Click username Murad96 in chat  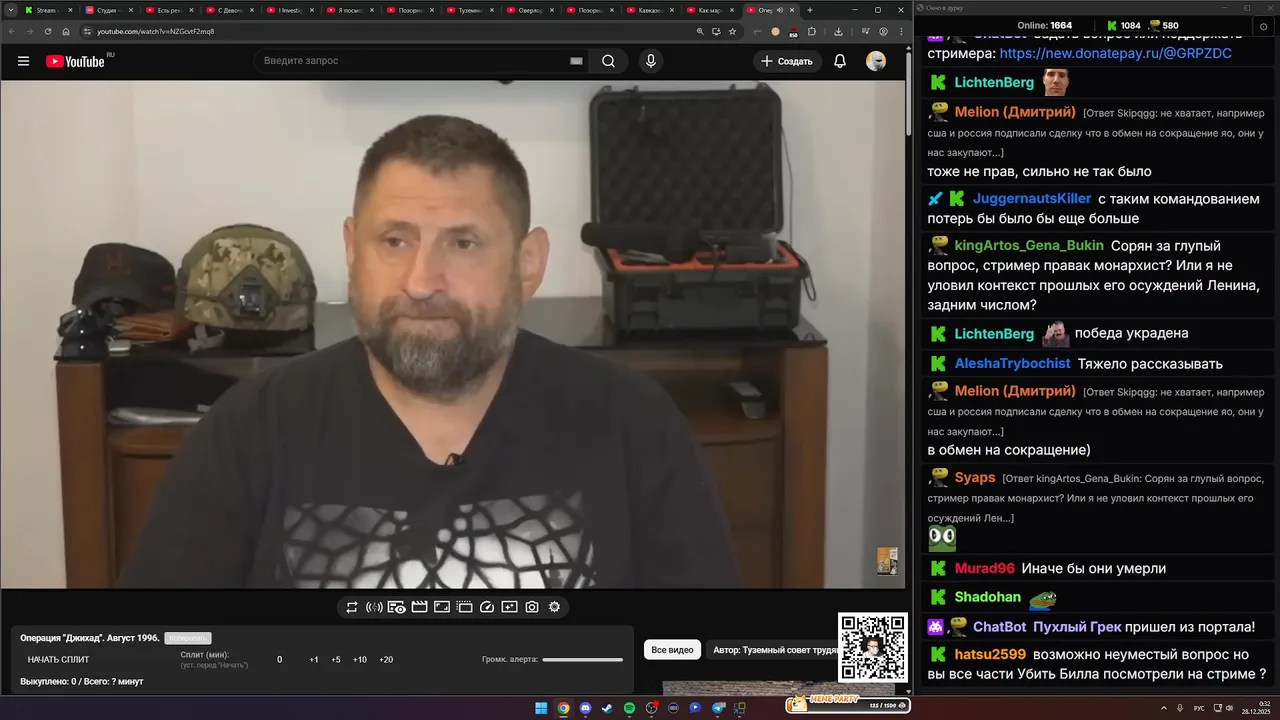984,569
